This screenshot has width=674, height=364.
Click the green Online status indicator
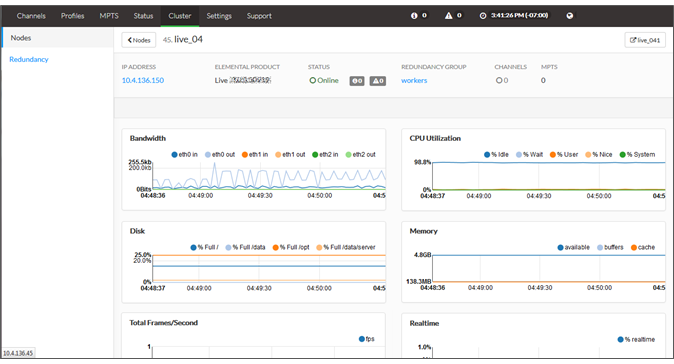324,80
